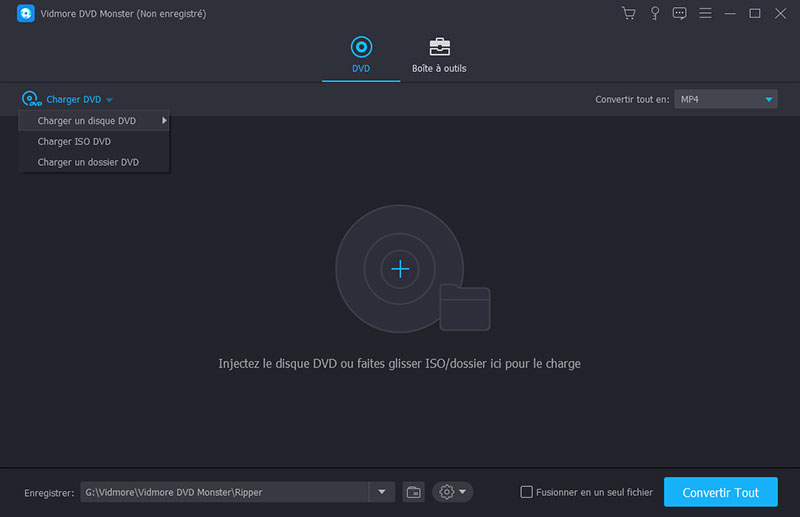Click the plus icon to add DVD
Image resolution: width=800 pixels, height=517 pixels.
point(400,269)
